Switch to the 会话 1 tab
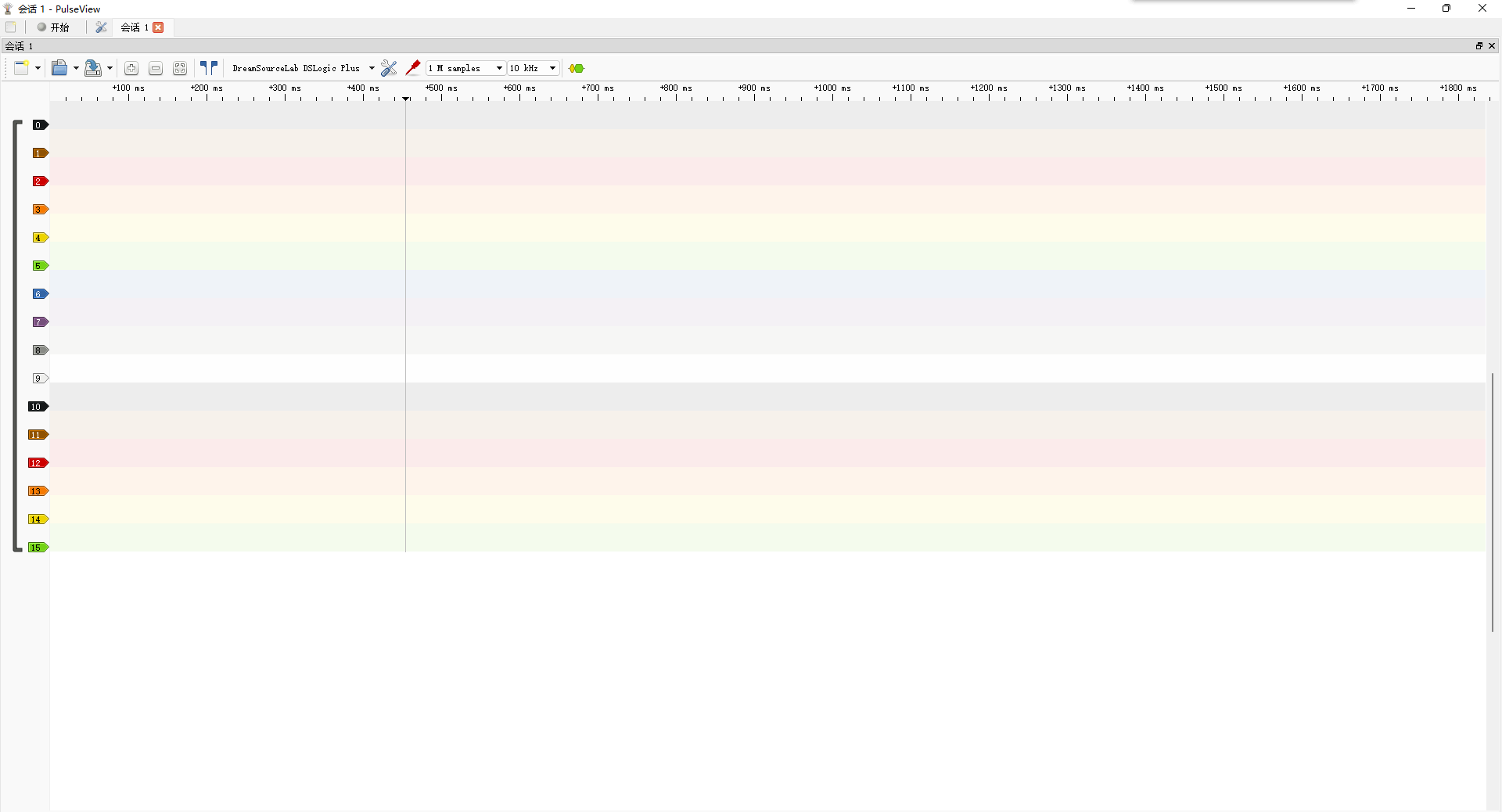Viewport: 1502px width, 812px height. coord(134,27)
